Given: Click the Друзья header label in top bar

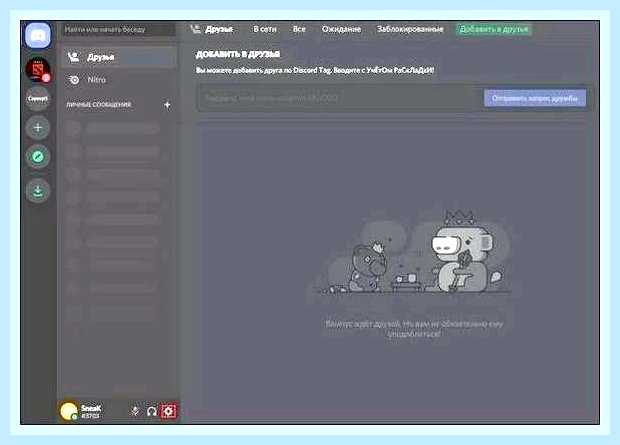Looking at the screenshot, I should point(219,29).
